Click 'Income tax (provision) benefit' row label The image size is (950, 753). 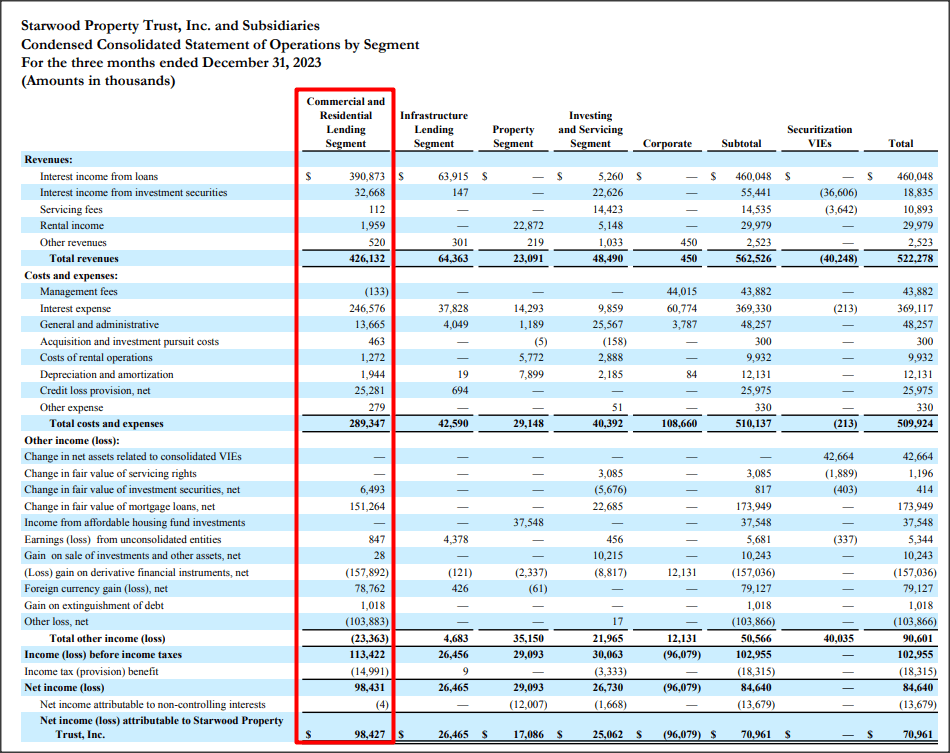91,671
